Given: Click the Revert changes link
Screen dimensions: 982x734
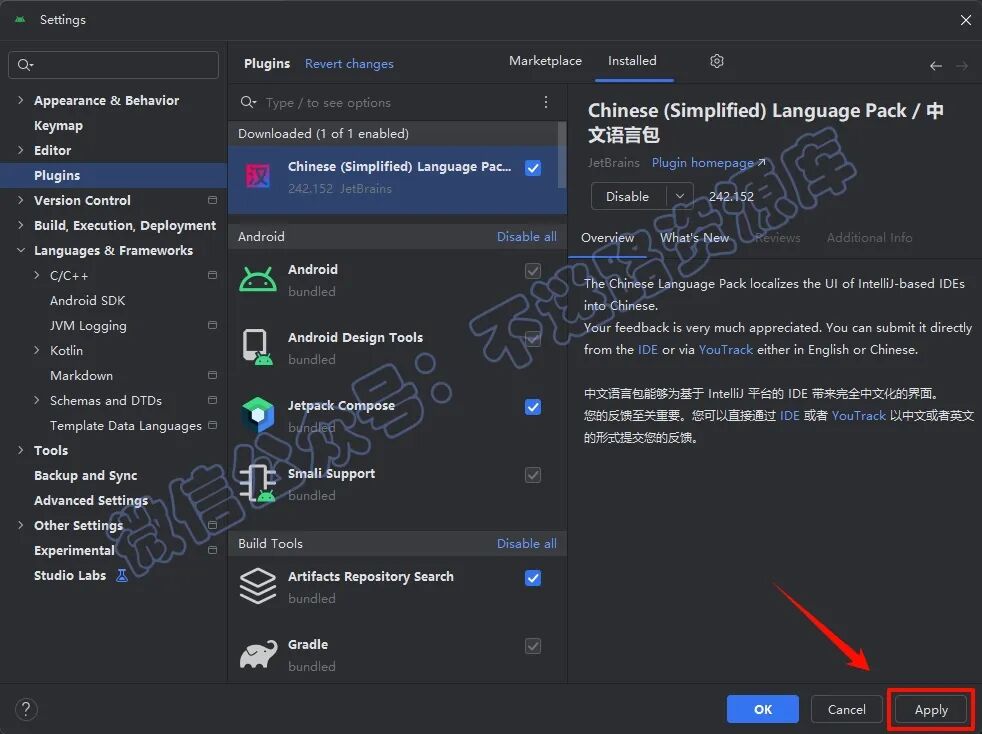Looking at the screenshot, I should pos(349,64).
